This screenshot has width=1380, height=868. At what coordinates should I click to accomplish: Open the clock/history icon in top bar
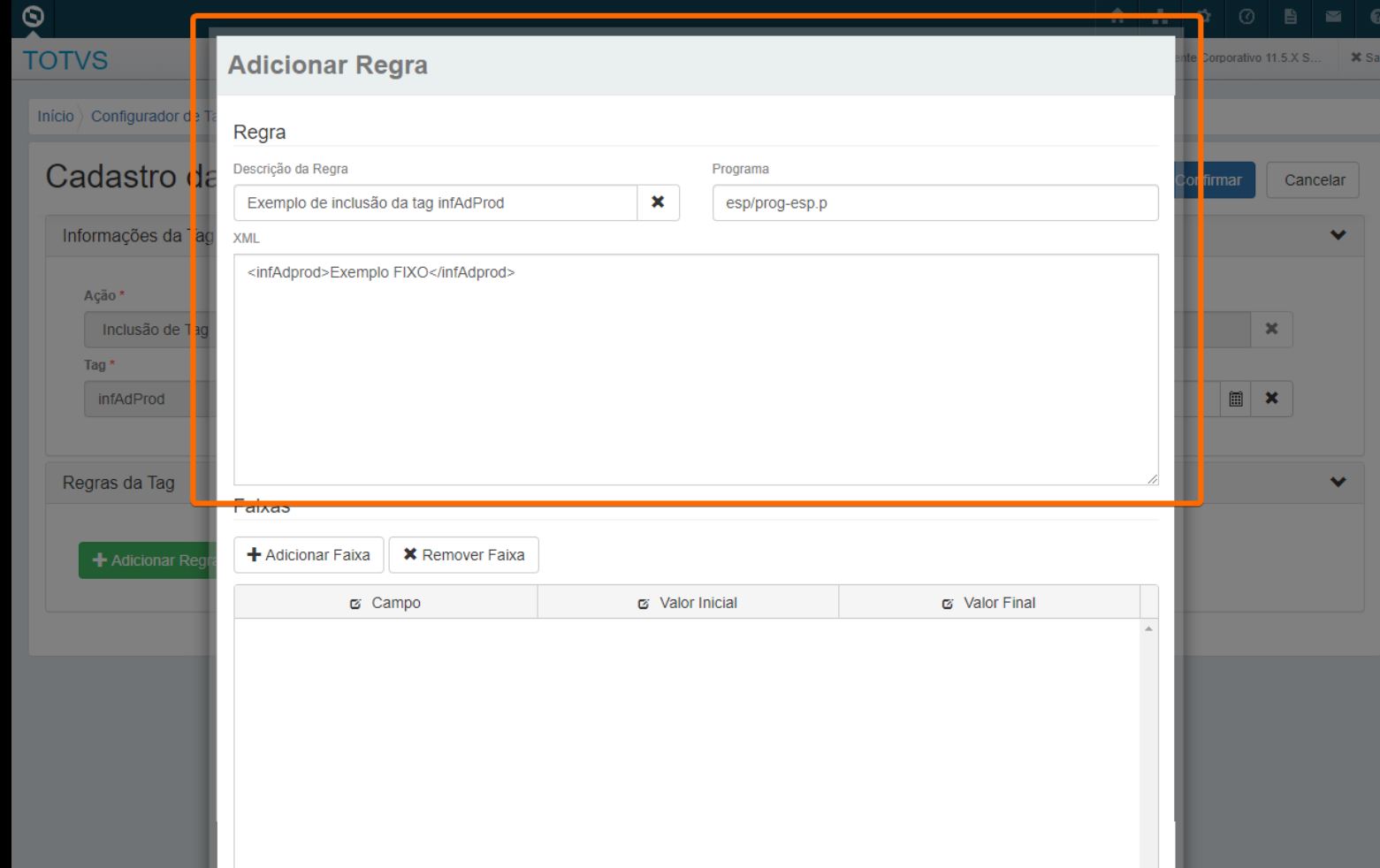click(x=1247, y=17)
